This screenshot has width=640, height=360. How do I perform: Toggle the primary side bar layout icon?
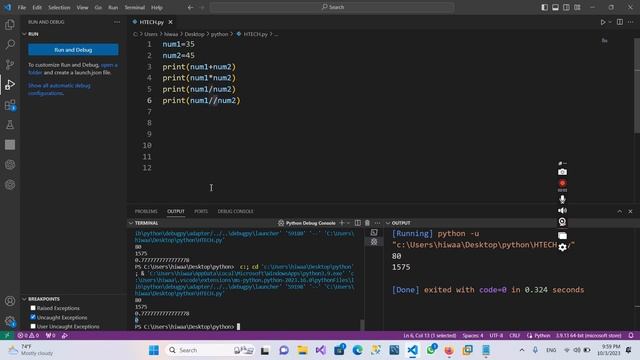click(x=544, y=7)
